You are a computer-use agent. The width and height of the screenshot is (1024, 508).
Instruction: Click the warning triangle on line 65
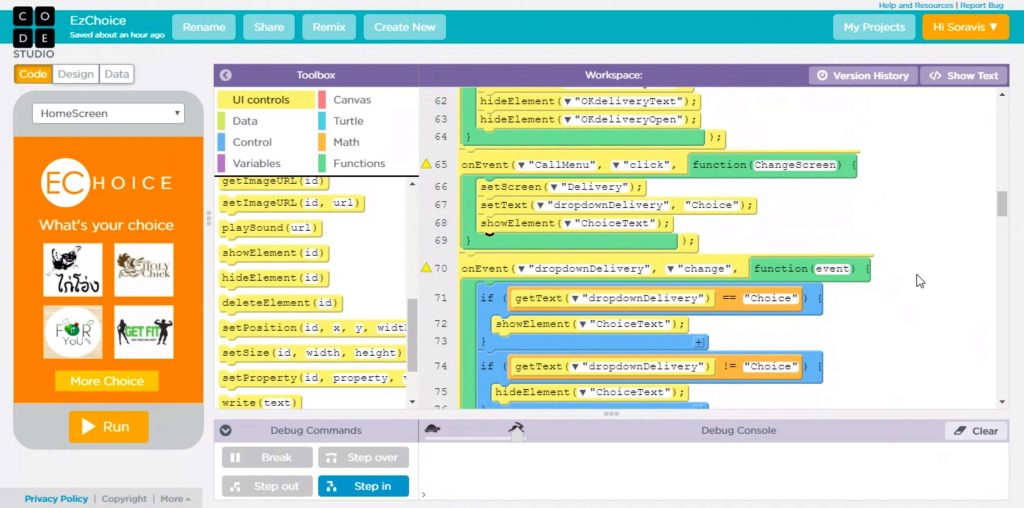(426, 164)
